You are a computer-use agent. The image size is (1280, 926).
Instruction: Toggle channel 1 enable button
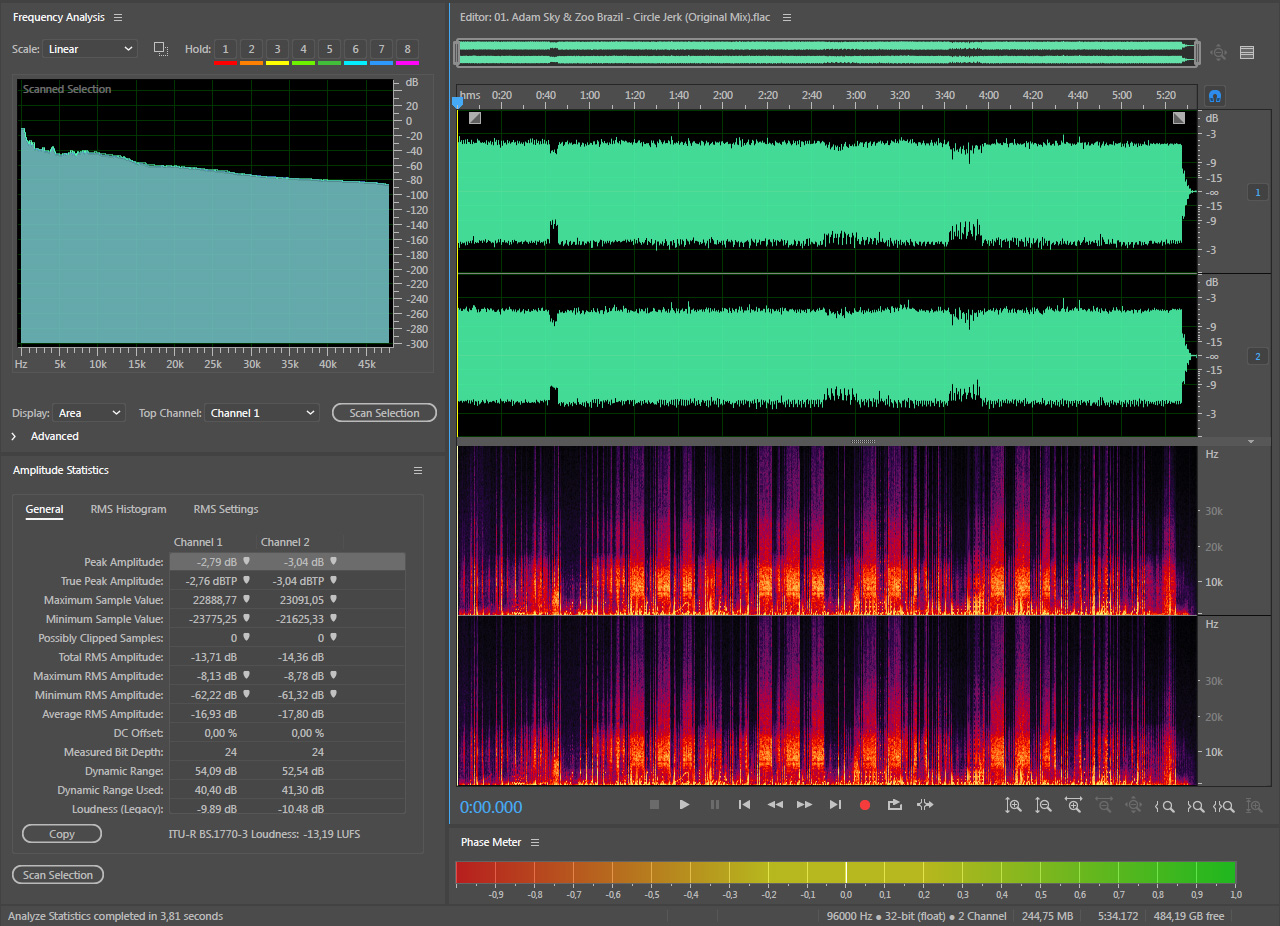point(1258,192)
